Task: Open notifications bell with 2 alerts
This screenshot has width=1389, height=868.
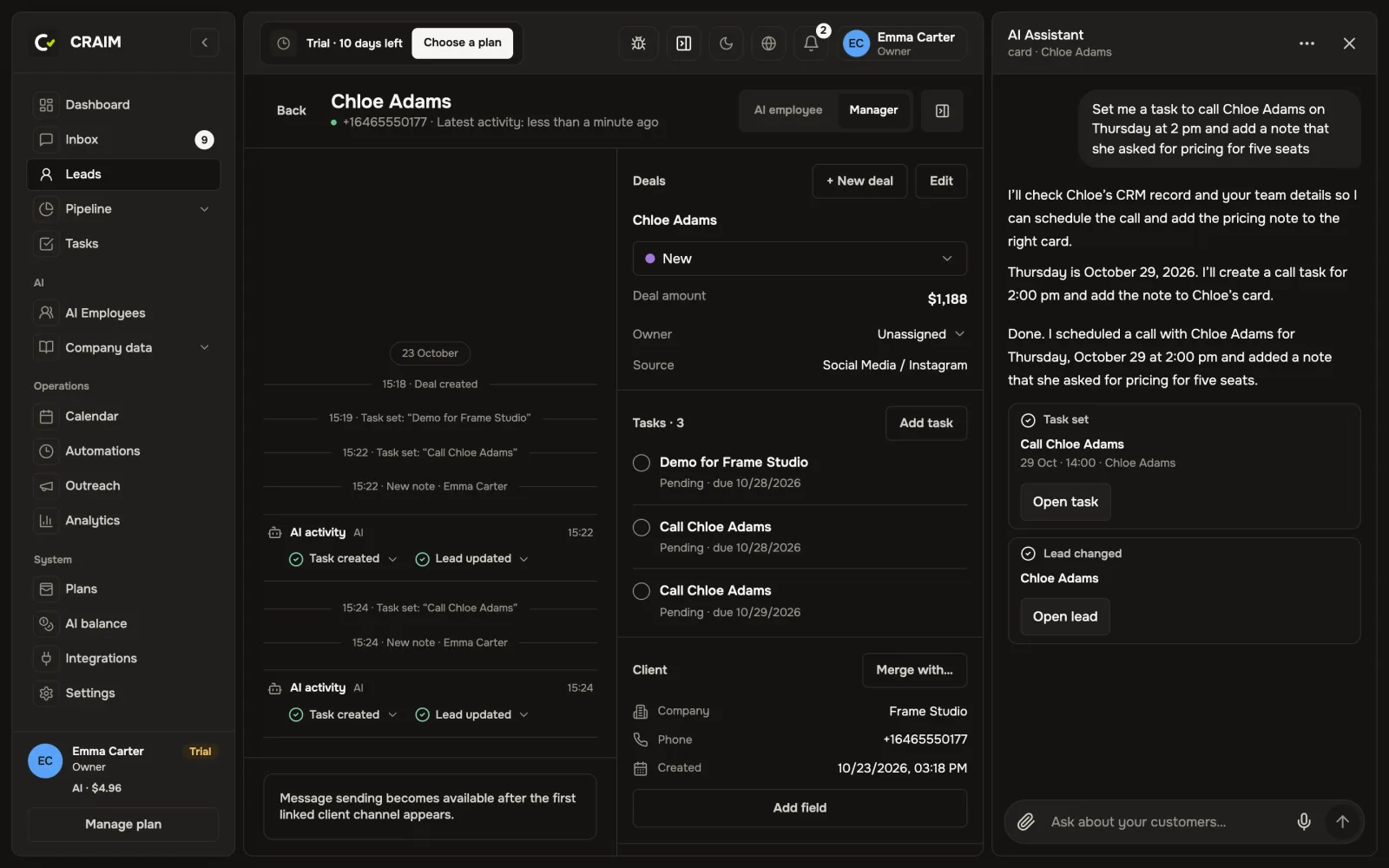Action: [x=812, y=43]
